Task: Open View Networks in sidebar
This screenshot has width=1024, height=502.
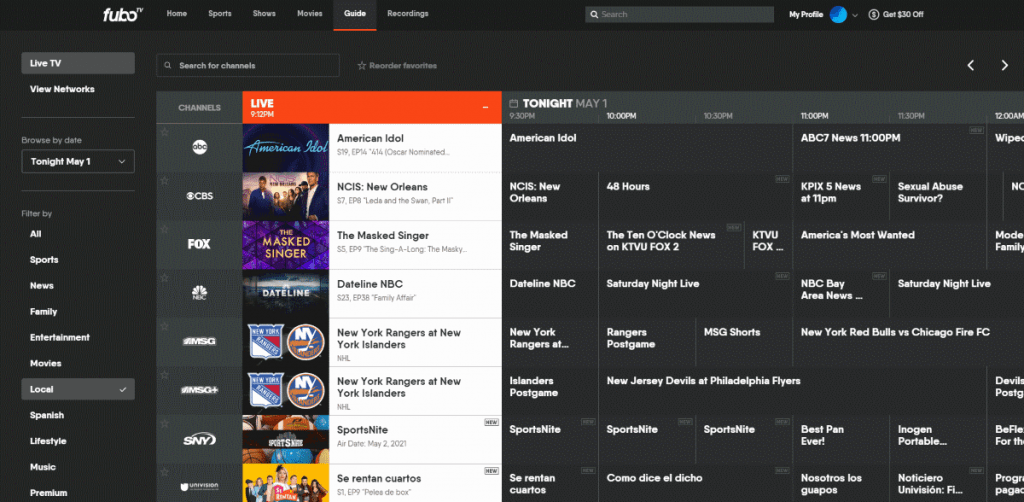Action: [x=62, y=89]
